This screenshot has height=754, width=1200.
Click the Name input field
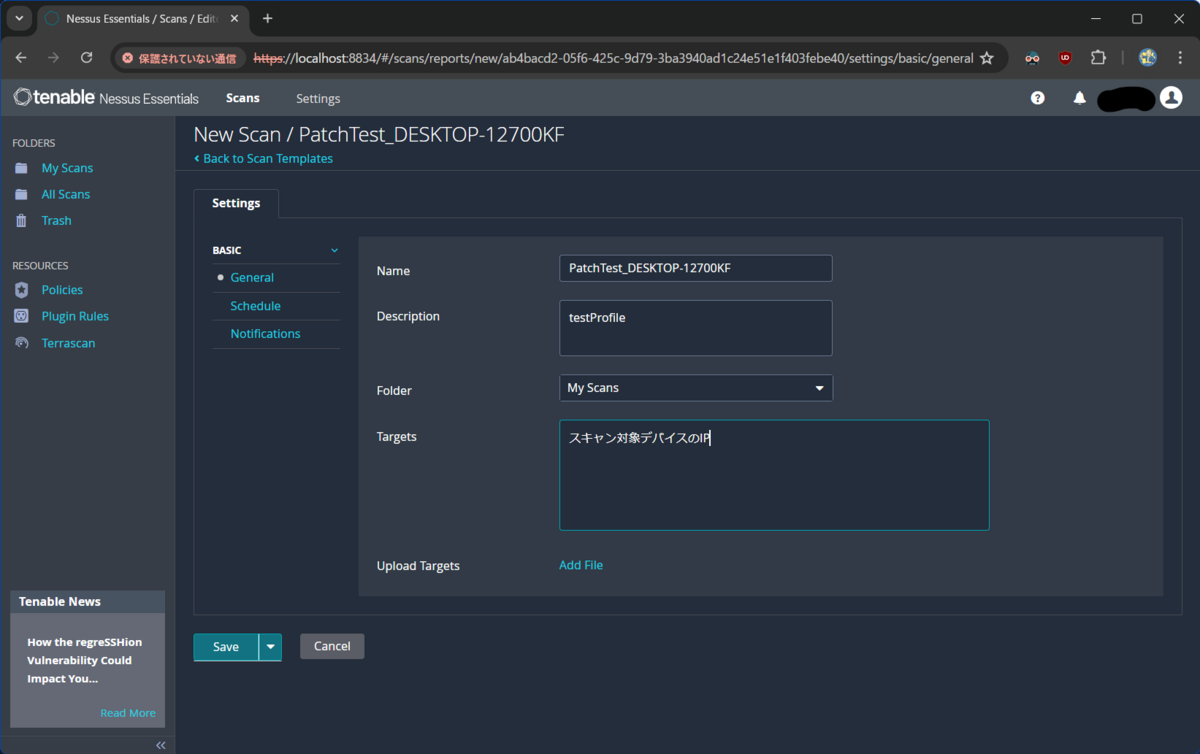(x=696, y=268)
